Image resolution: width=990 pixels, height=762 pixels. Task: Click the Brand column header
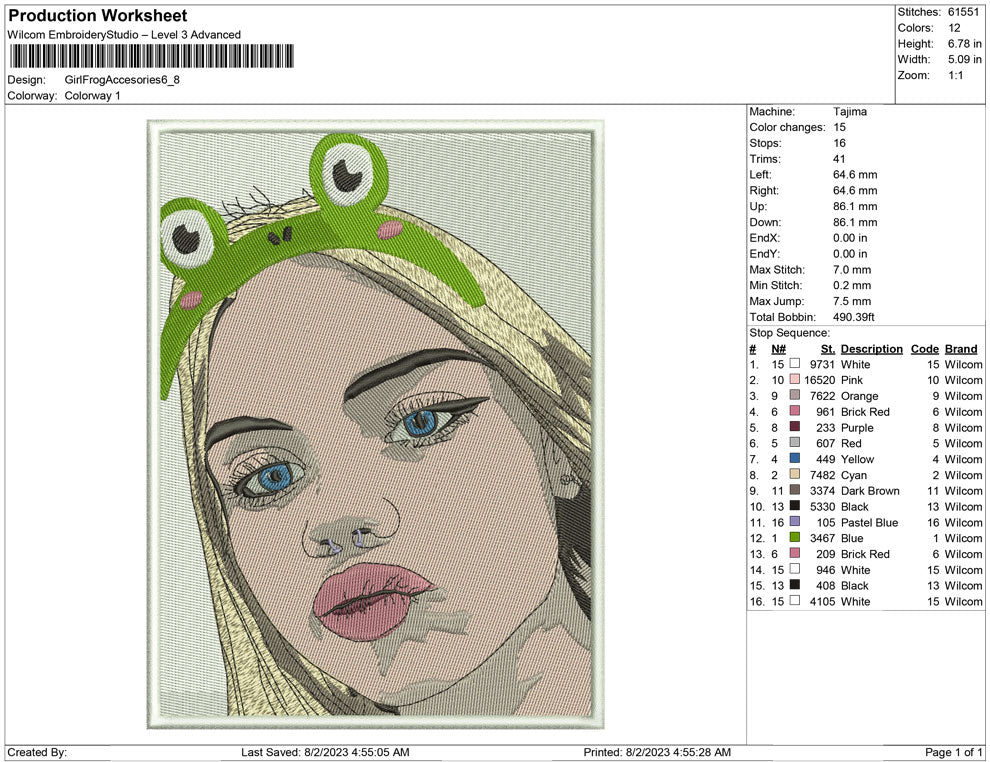coord(960,349)
